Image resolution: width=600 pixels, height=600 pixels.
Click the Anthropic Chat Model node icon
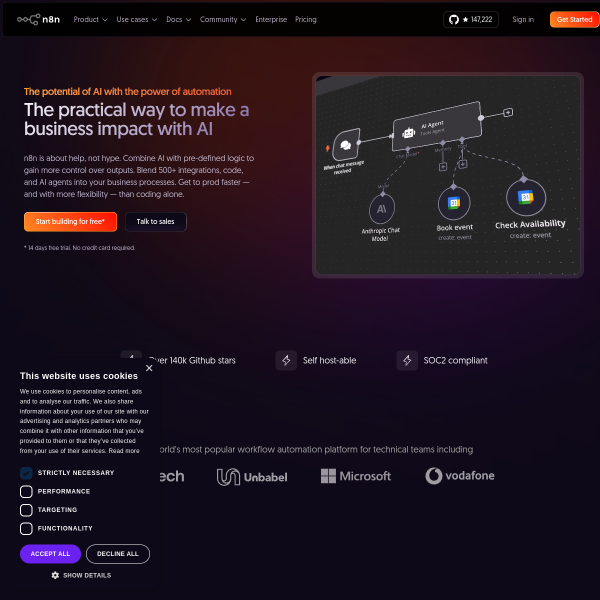point(382,209)
